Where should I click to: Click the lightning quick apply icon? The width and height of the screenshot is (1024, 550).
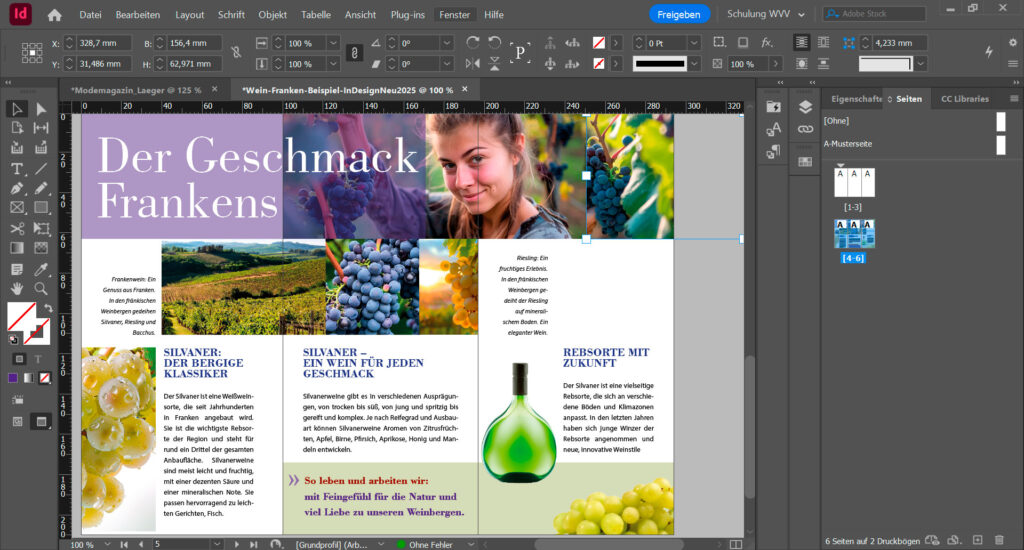point(989,52)
